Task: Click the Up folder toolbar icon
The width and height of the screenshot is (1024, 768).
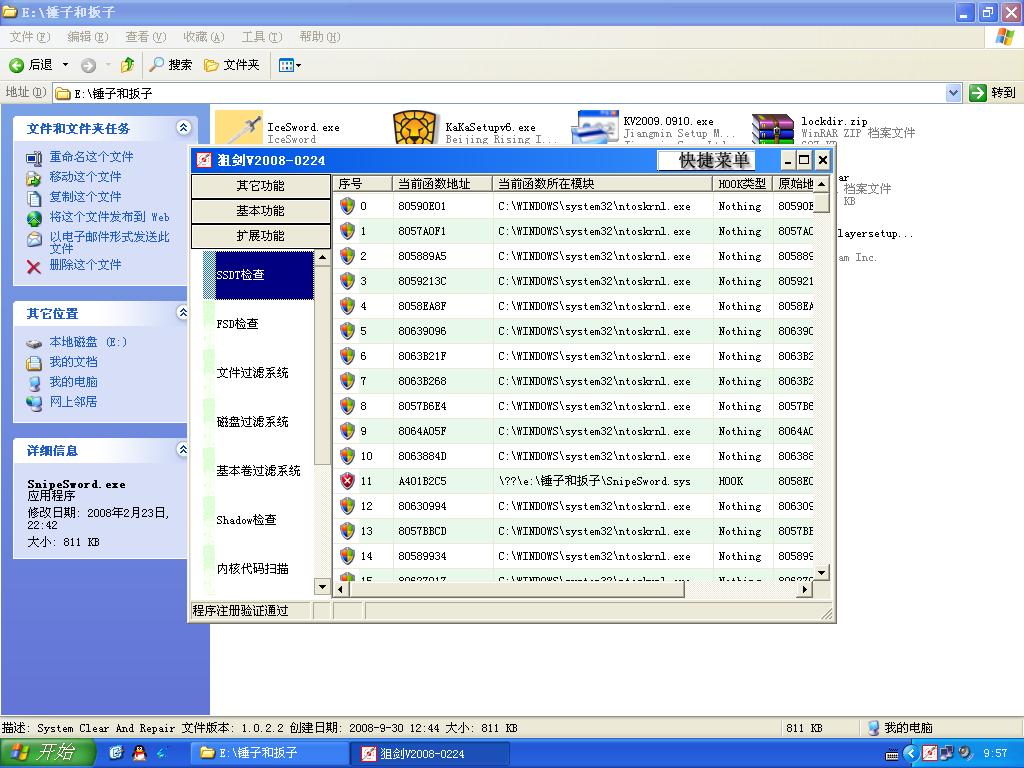Action: pos(127,65)
